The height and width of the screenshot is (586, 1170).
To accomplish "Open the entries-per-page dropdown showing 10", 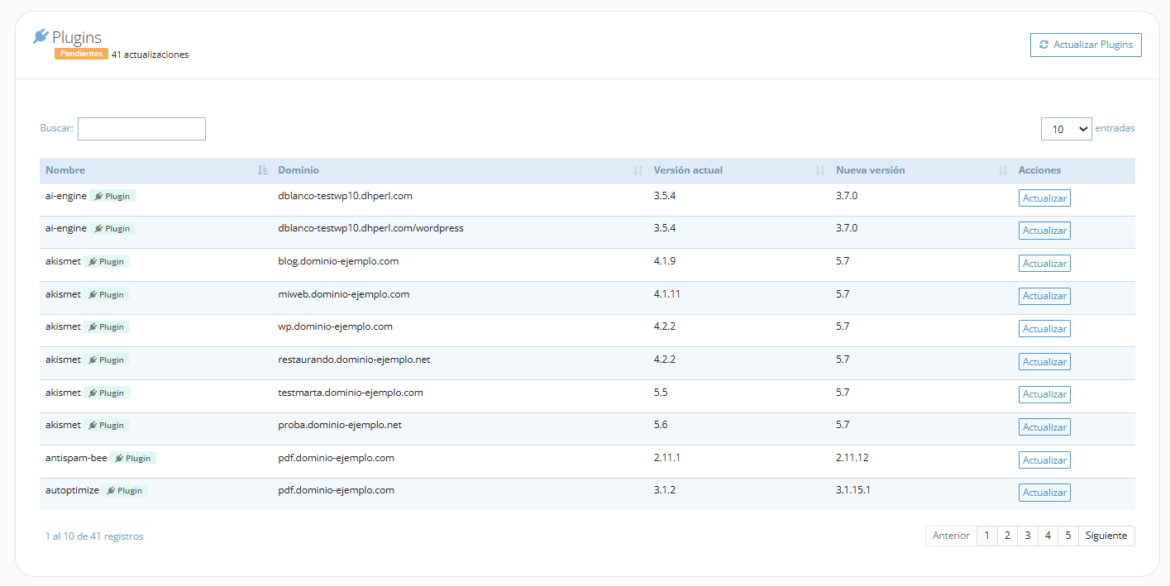I will tap(1066, 128).
